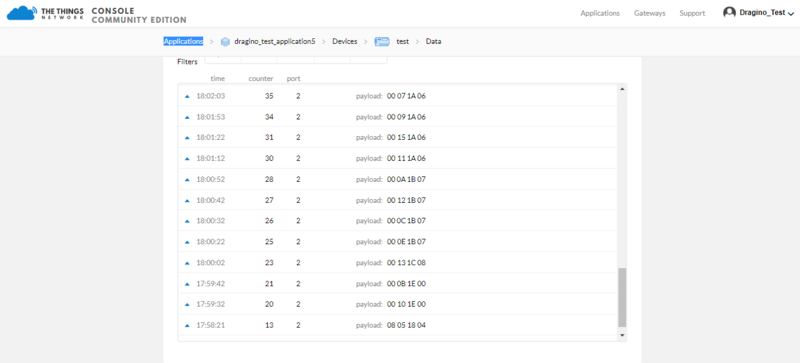Expand the Dragino_Test account dropdown chevron
The image size is (800, 363).
(x=791, y=14)
